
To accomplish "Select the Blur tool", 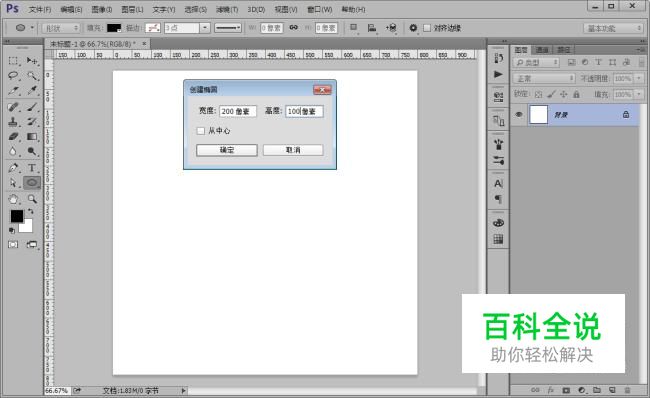I will (x=13, y=151).
